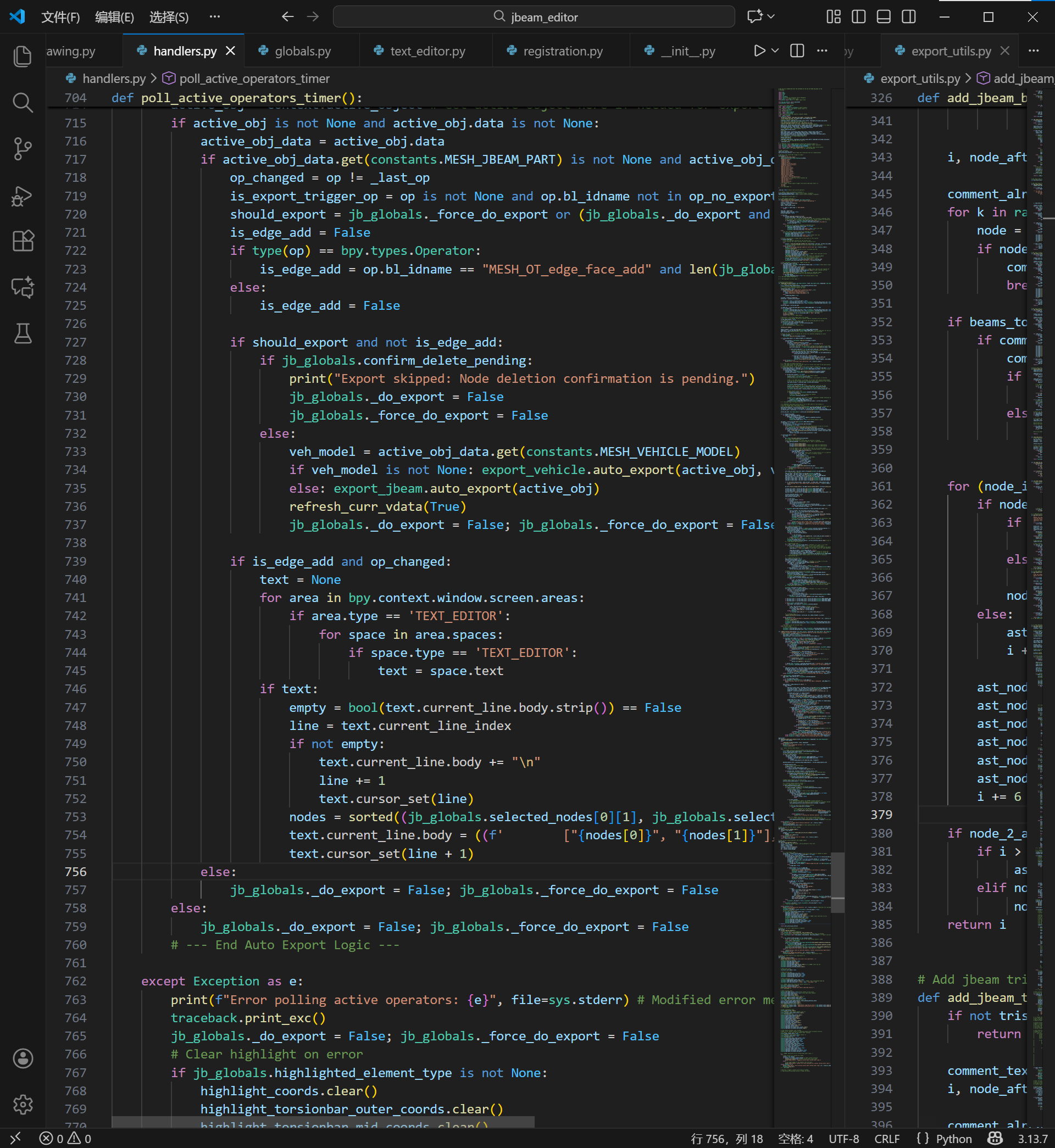
Task: Open the Copilot chat dropdown chevron
Action: point(771,17)
